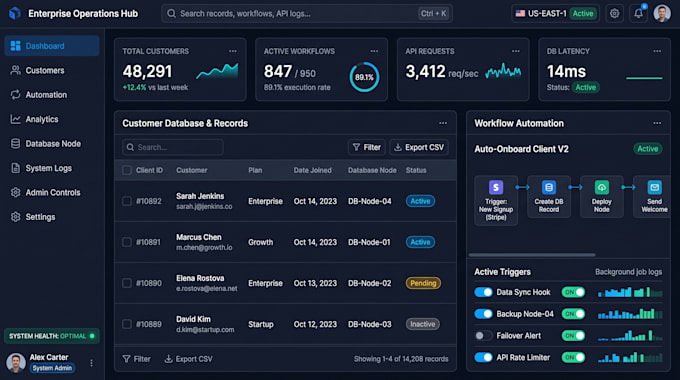Open API Requests card options menu
680x380 pixels.
516,51
